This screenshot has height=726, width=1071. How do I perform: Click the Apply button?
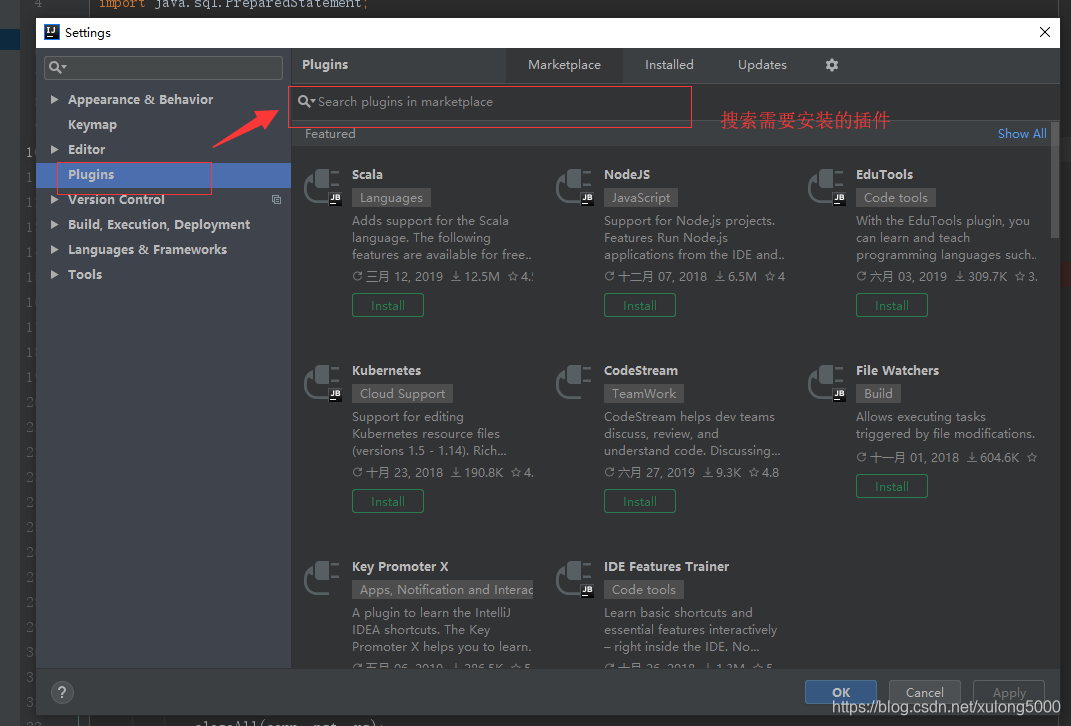point(1009,693)
